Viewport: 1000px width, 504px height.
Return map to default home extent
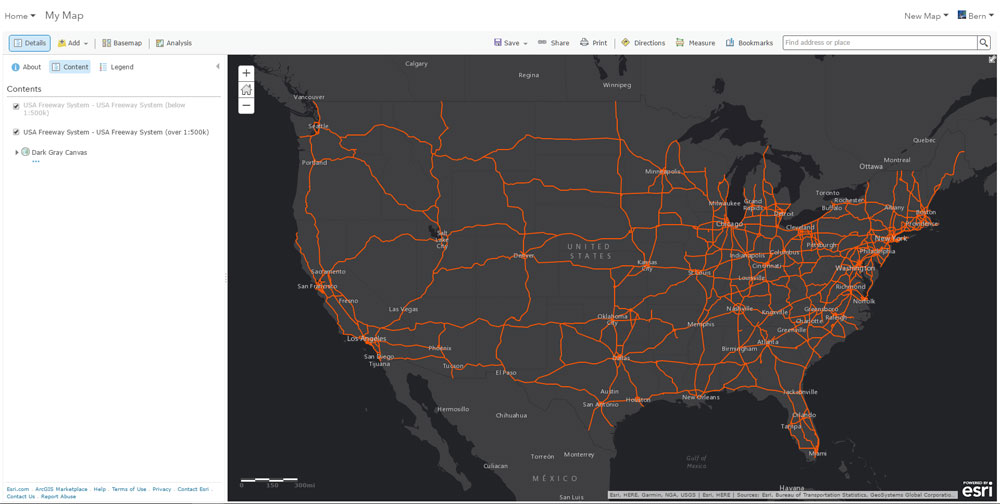[x=246, y=90]
